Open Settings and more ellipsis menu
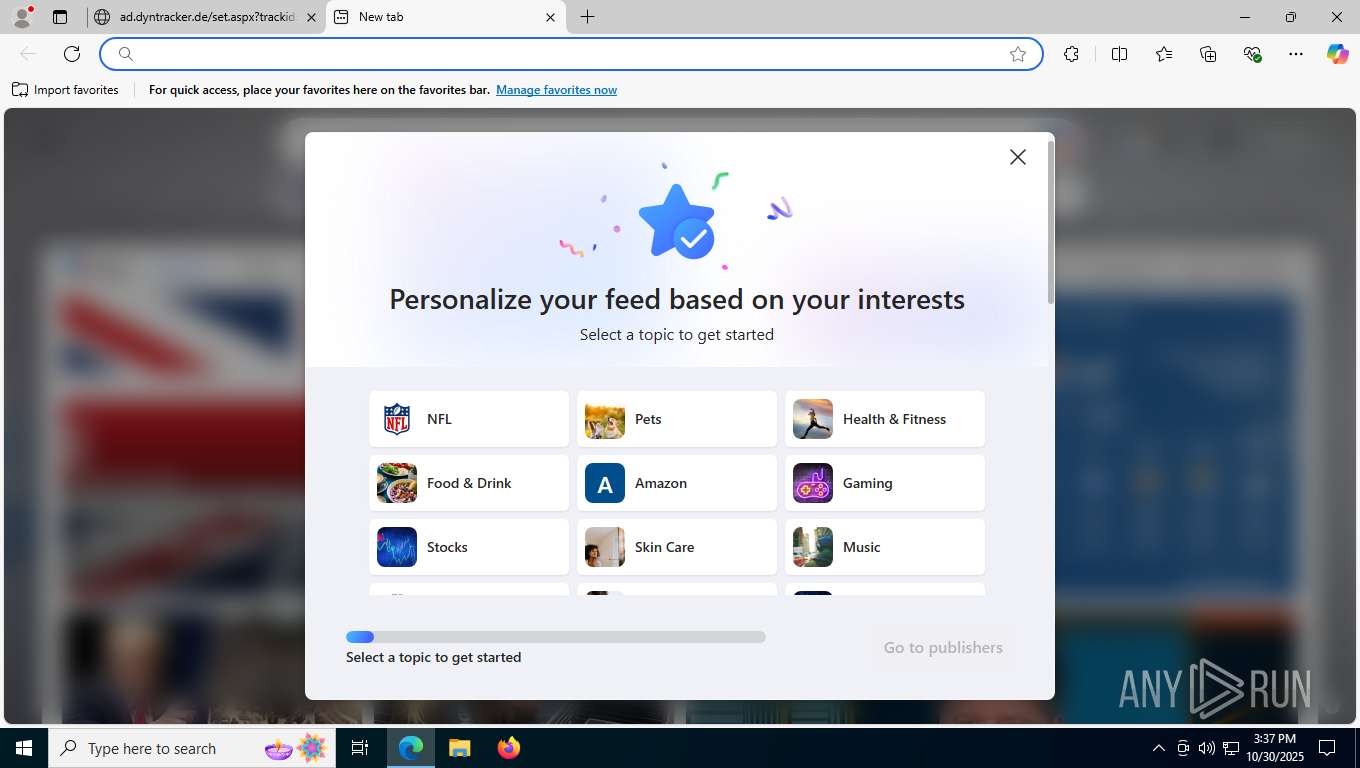The width and height of the screenshot is (1360, 768). (1296, 54)
